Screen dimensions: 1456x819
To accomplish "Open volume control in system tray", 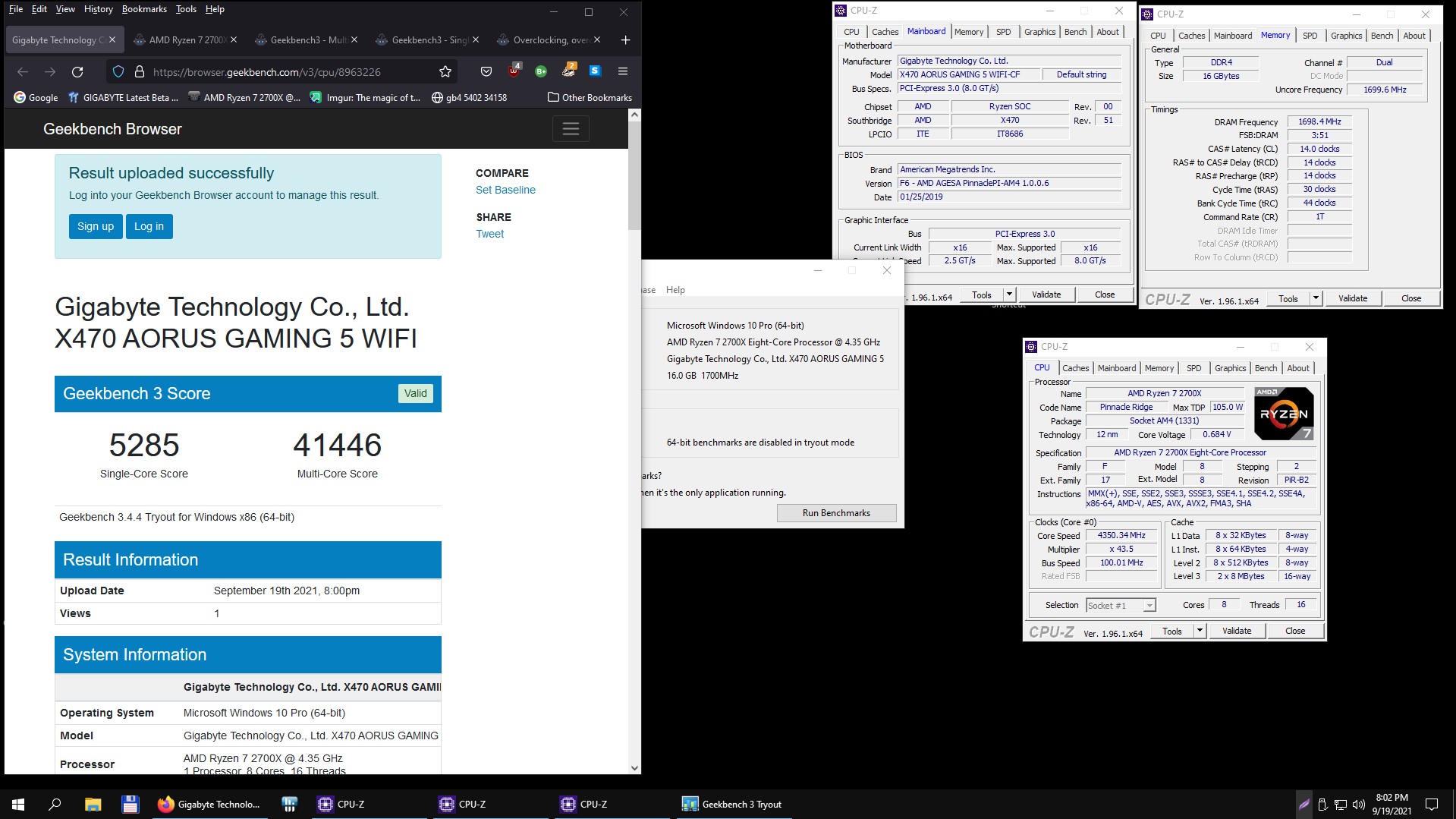I will (1359, 805).
